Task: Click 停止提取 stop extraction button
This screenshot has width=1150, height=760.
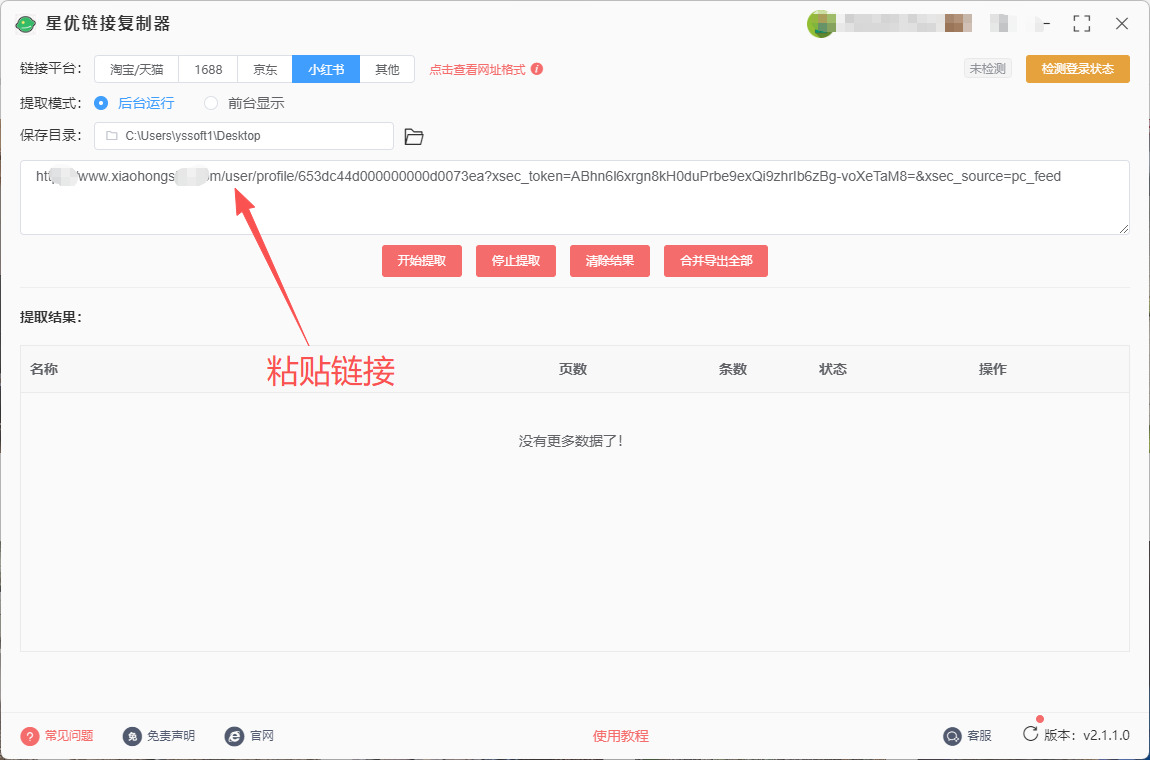Action: coord(516,261)
